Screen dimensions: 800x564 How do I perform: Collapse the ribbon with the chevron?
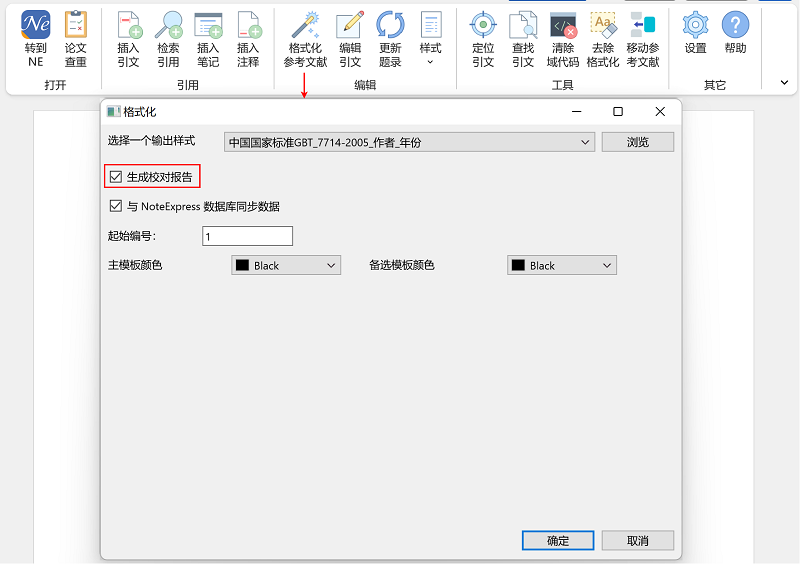(x=784, y=82)
